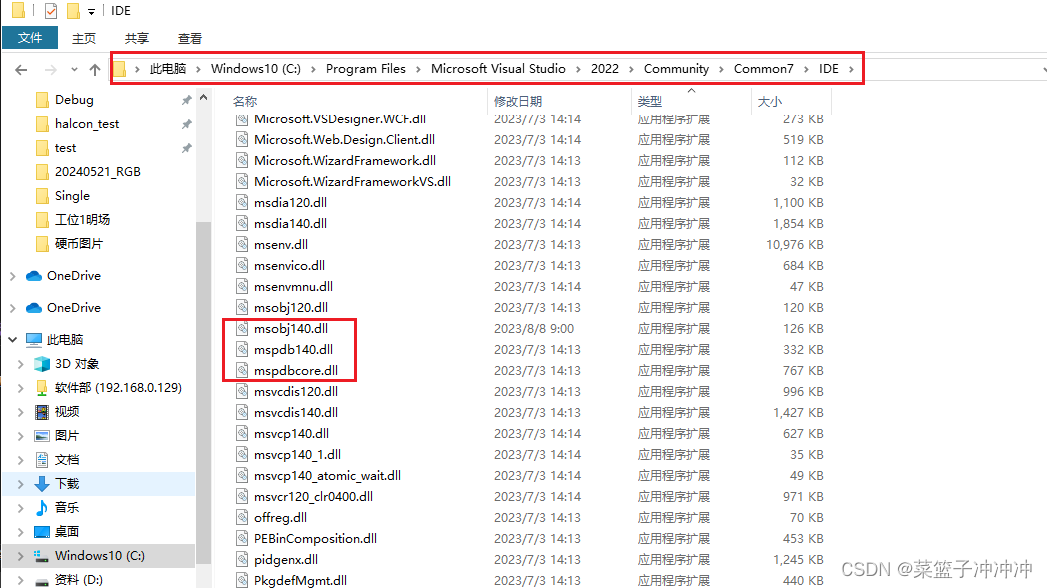Click the 资料 (D:) drive icon
1047x588 pixels.
pos(42,581)
